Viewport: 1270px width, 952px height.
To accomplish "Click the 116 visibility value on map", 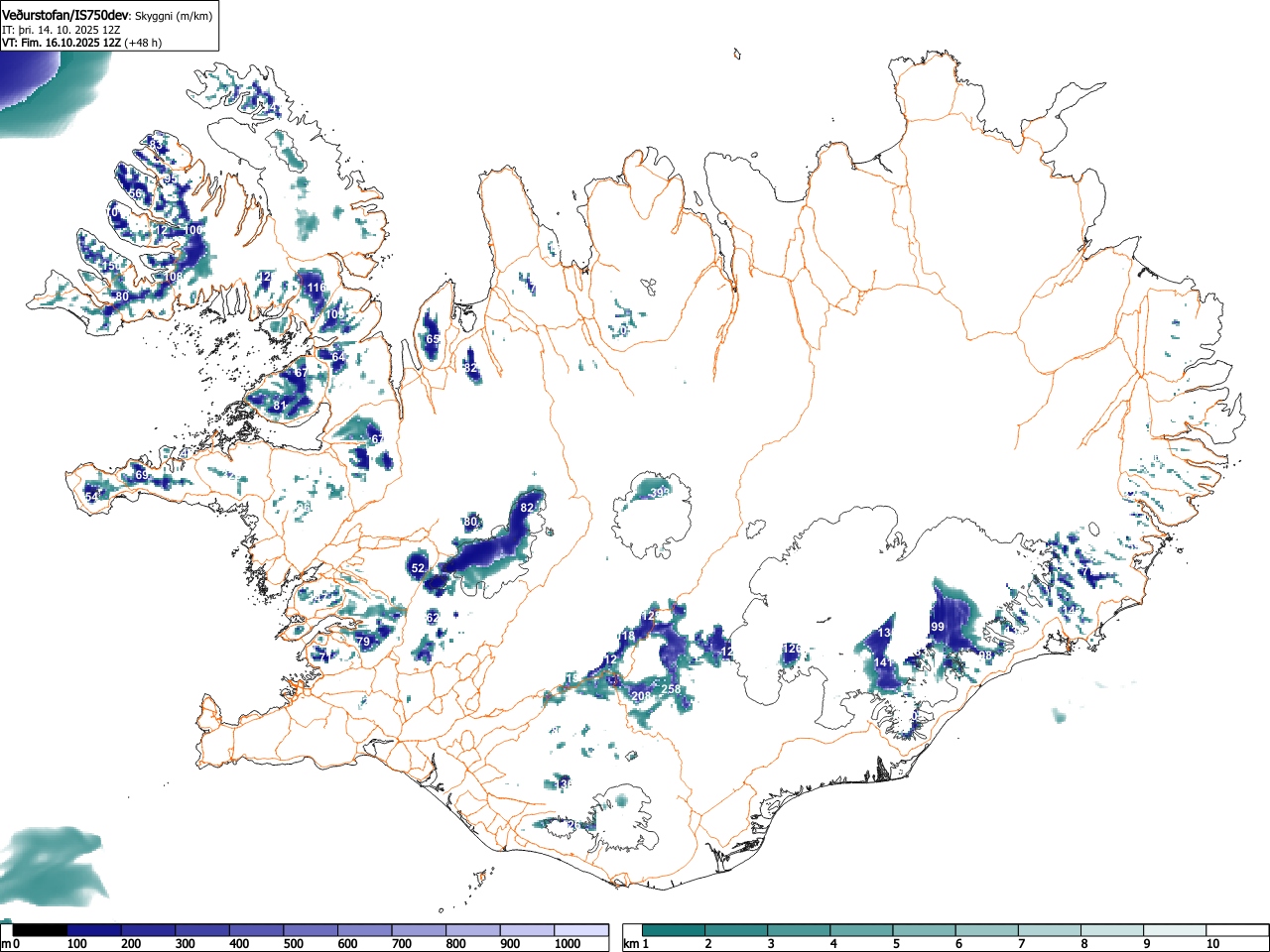I will click(x=316, y=288).
